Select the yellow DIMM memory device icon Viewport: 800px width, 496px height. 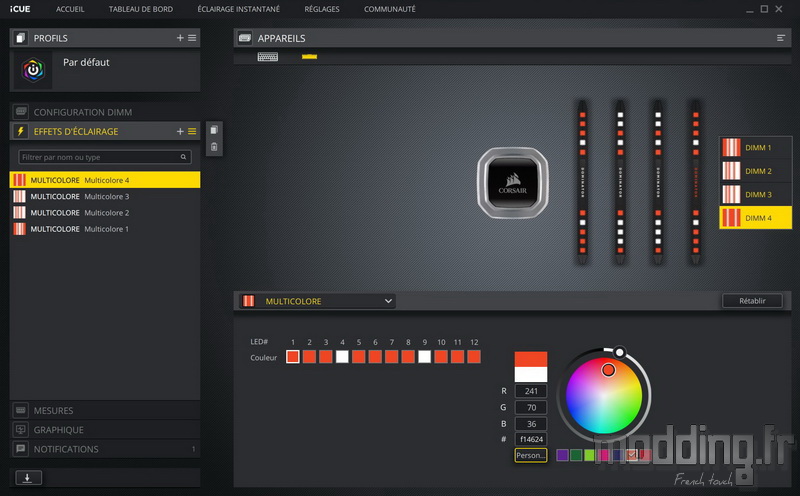pyautogui.click(x=309, y=57)
